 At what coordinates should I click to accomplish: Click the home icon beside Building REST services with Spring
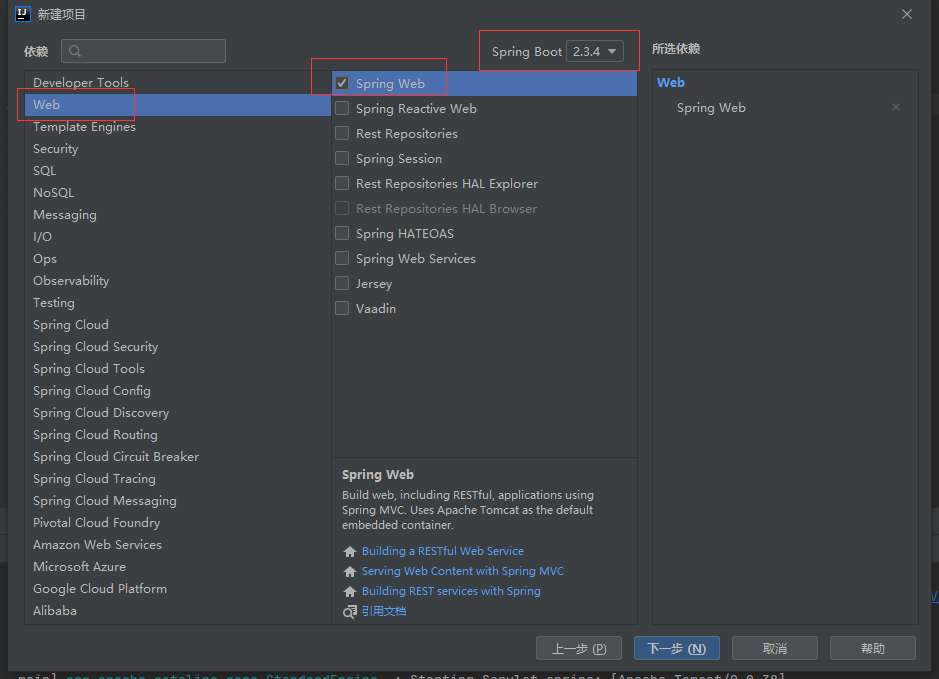pos(350,592)
